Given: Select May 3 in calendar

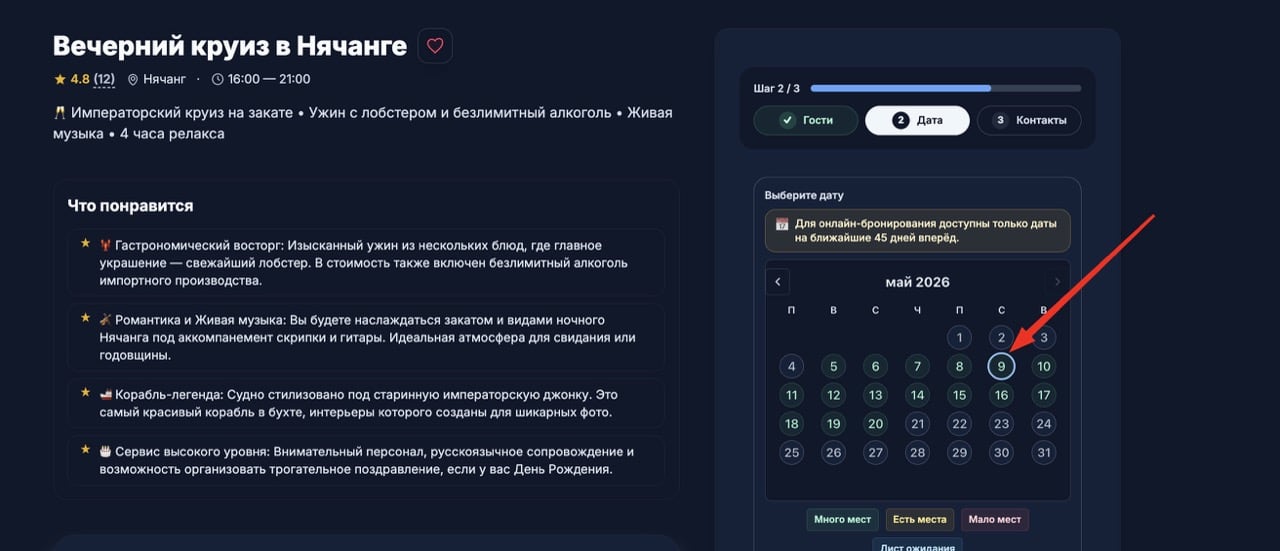Looking at the screenshot, I should point(1043,338).
